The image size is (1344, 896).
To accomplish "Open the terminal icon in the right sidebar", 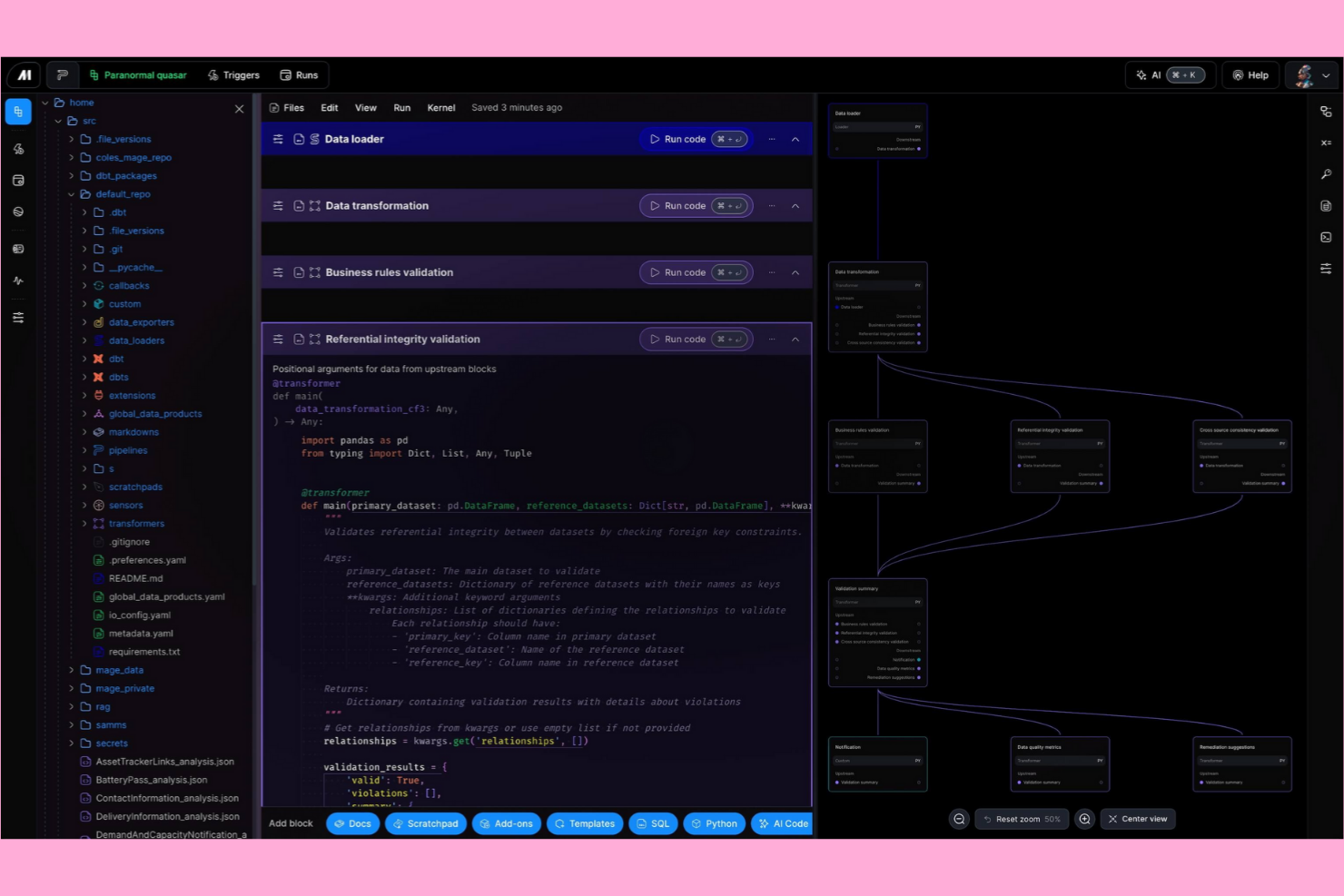I will pos(1326,237).
